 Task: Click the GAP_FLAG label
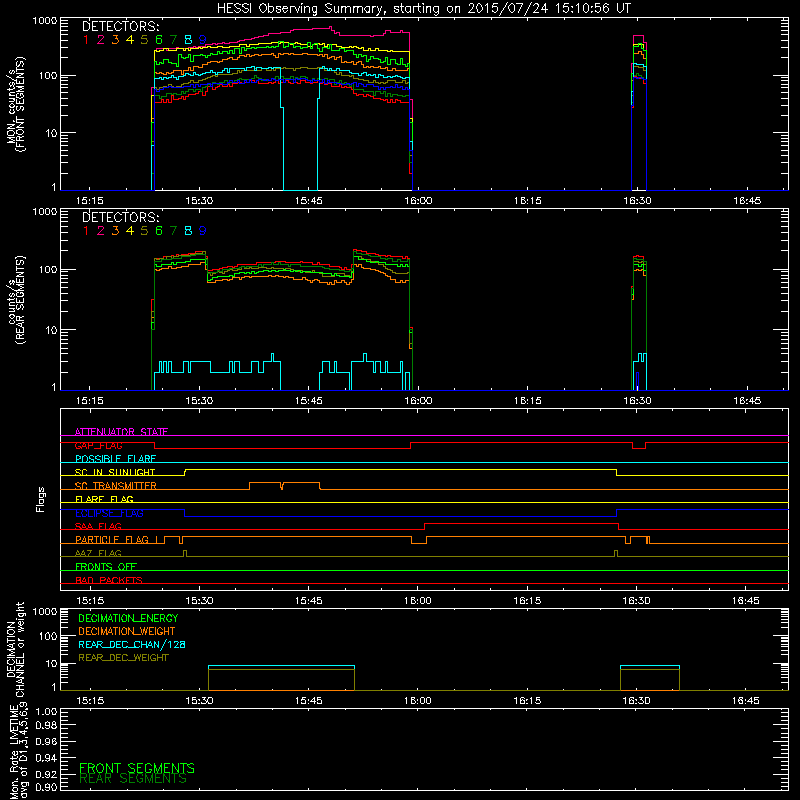pos(98,445)
